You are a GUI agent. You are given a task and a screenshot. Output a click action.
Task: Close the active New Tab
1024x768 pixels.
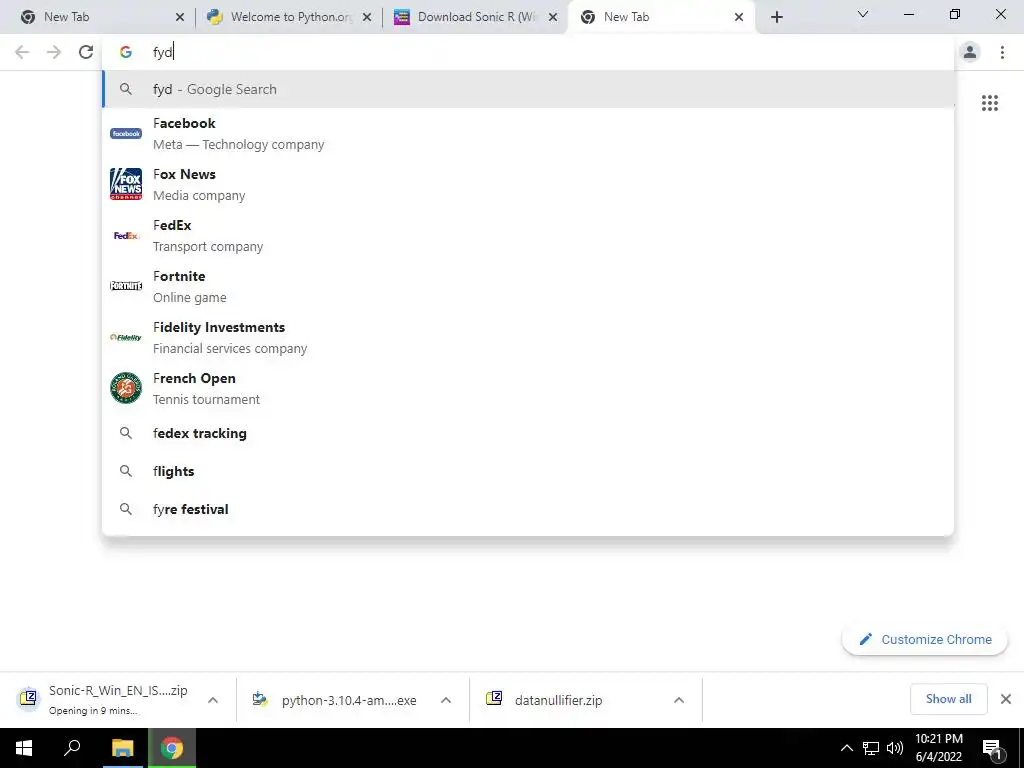[739, 18]
